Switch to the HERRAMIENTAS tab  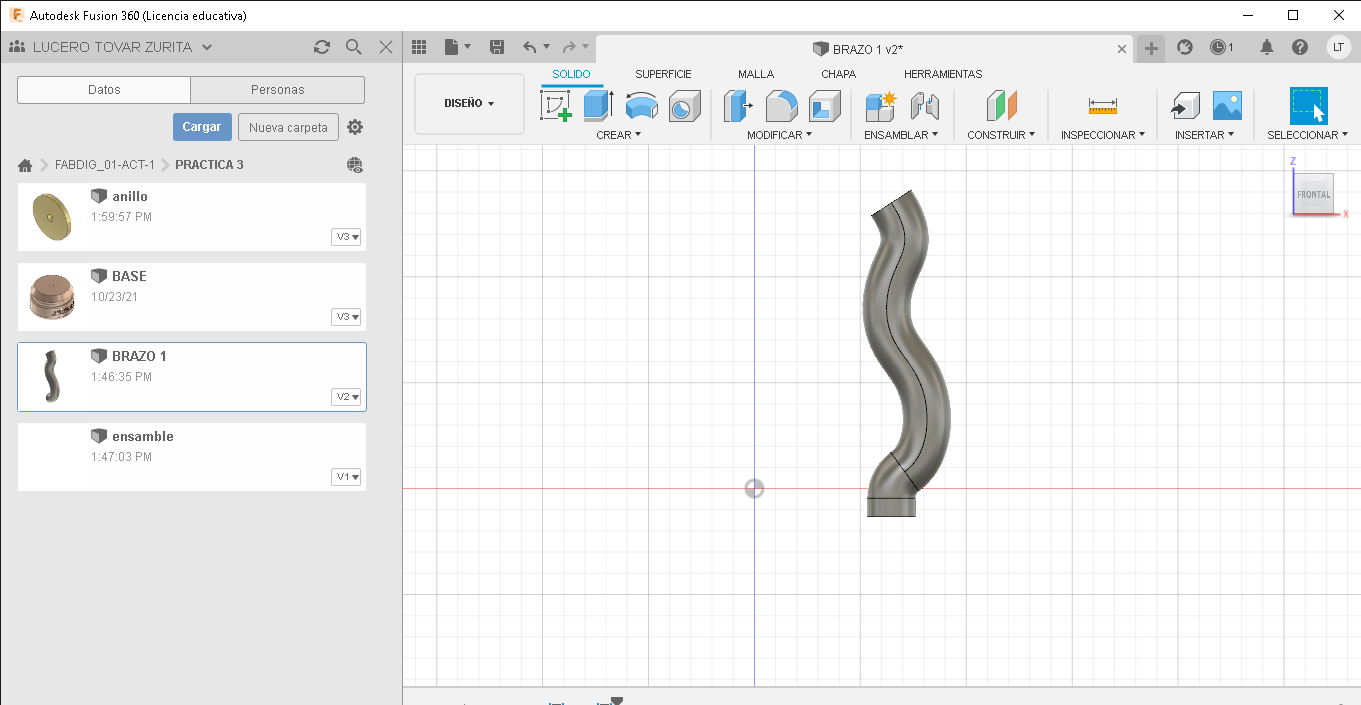point(943,74)
